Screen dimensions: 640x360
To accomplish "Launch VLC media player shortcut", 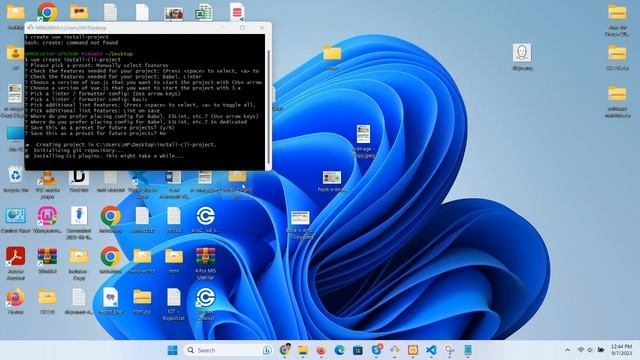I will tap(47, 179).
